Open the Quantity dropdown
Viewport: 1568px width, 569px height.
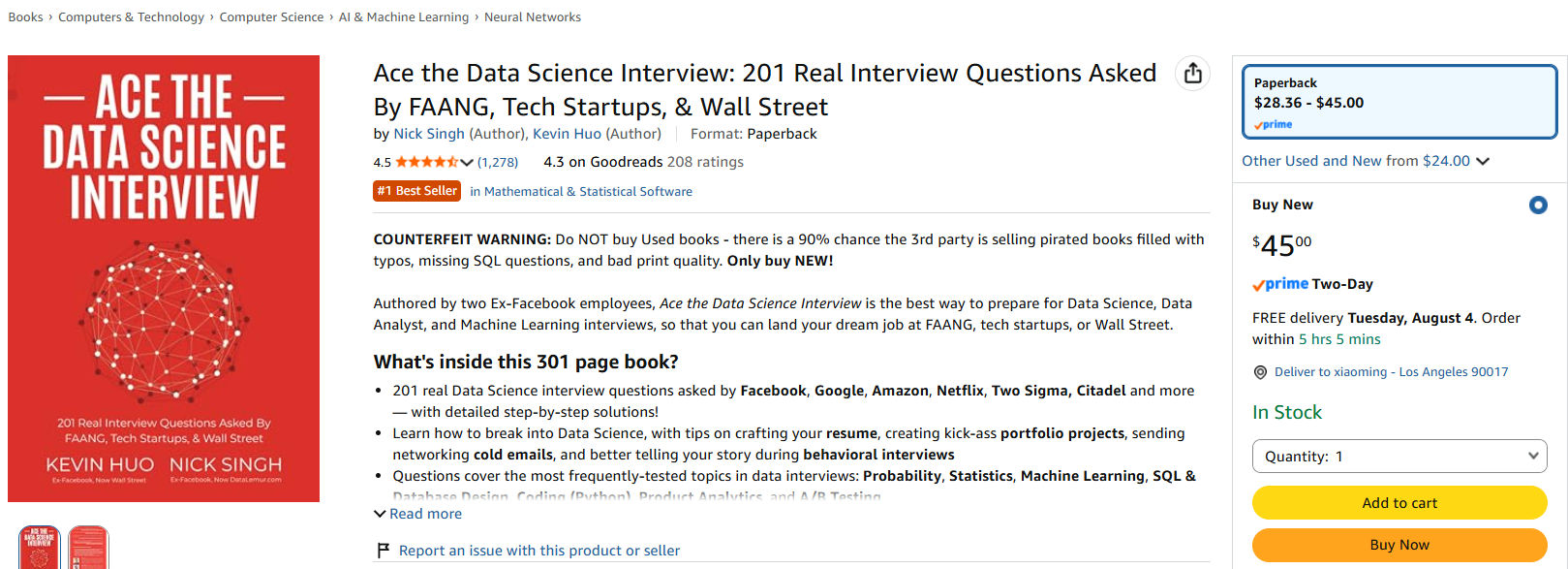click(x=1399, y=456)
